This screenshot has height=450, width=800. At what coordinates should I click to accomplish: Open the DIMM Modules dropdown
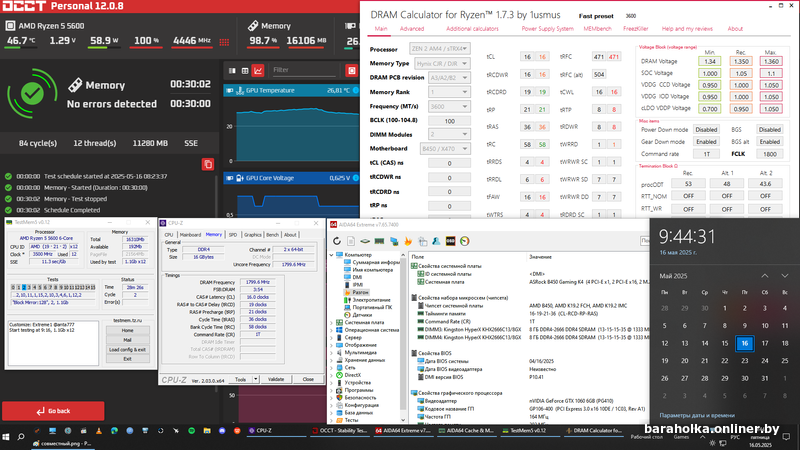pyautogui.click(x=449, y=134)
